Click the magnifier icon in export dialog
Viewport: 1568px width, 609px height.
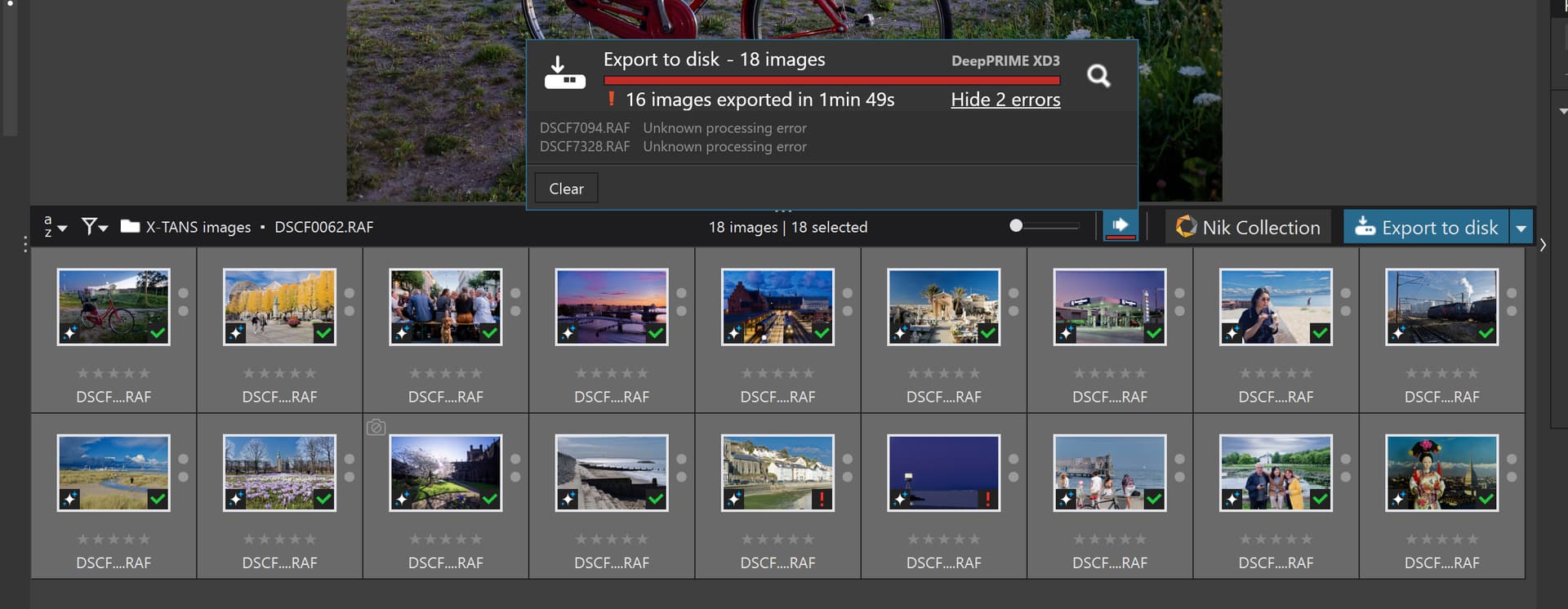tap(1098, 76)
